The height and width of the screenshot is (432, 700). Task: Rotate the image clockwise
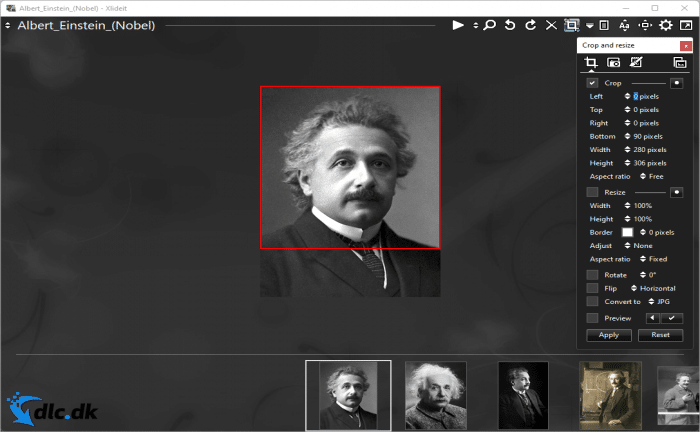(x=530, y=25)
